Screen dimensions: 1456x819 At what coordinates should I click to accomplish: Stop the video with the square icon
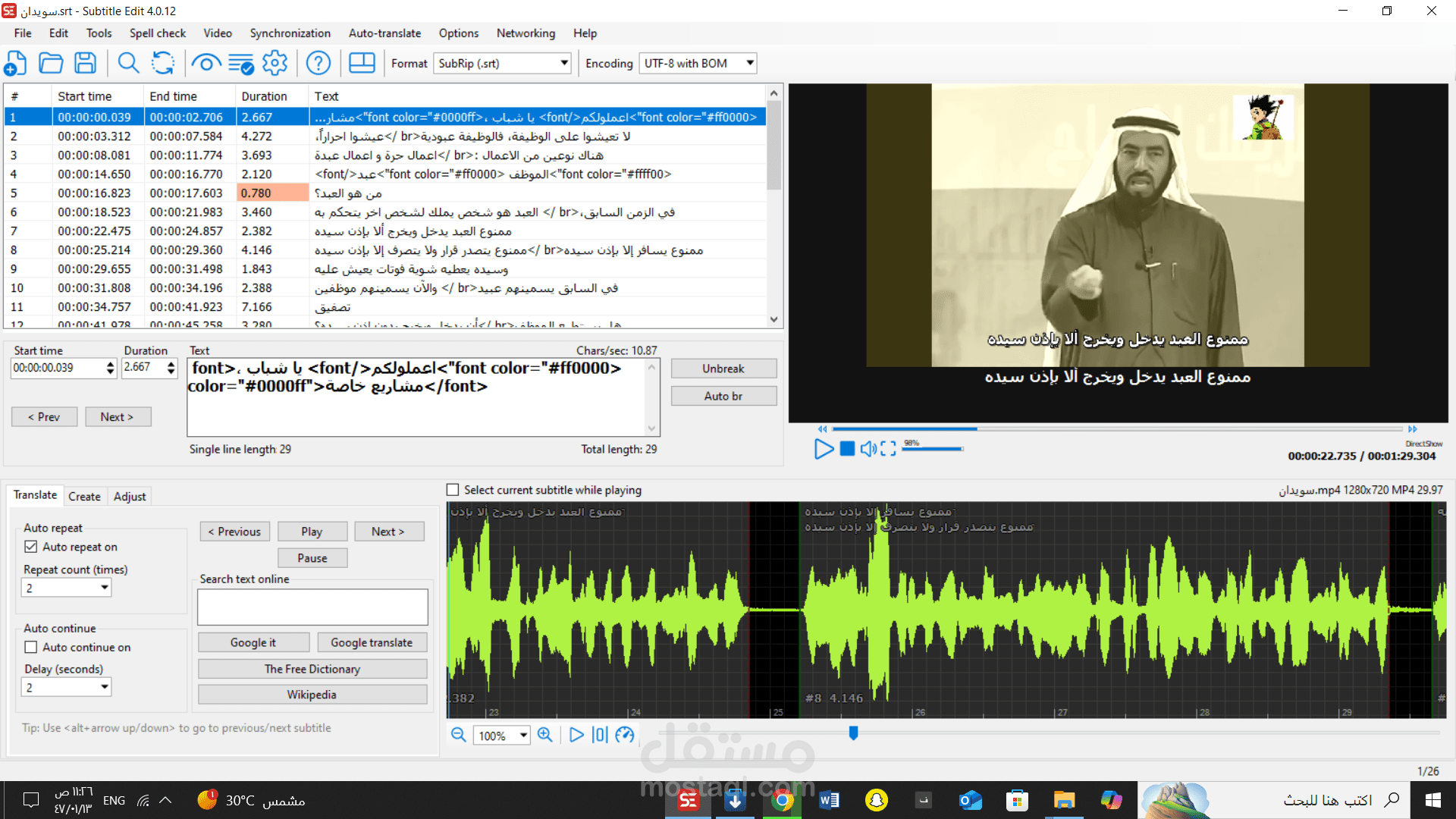(x=848, y=449)
